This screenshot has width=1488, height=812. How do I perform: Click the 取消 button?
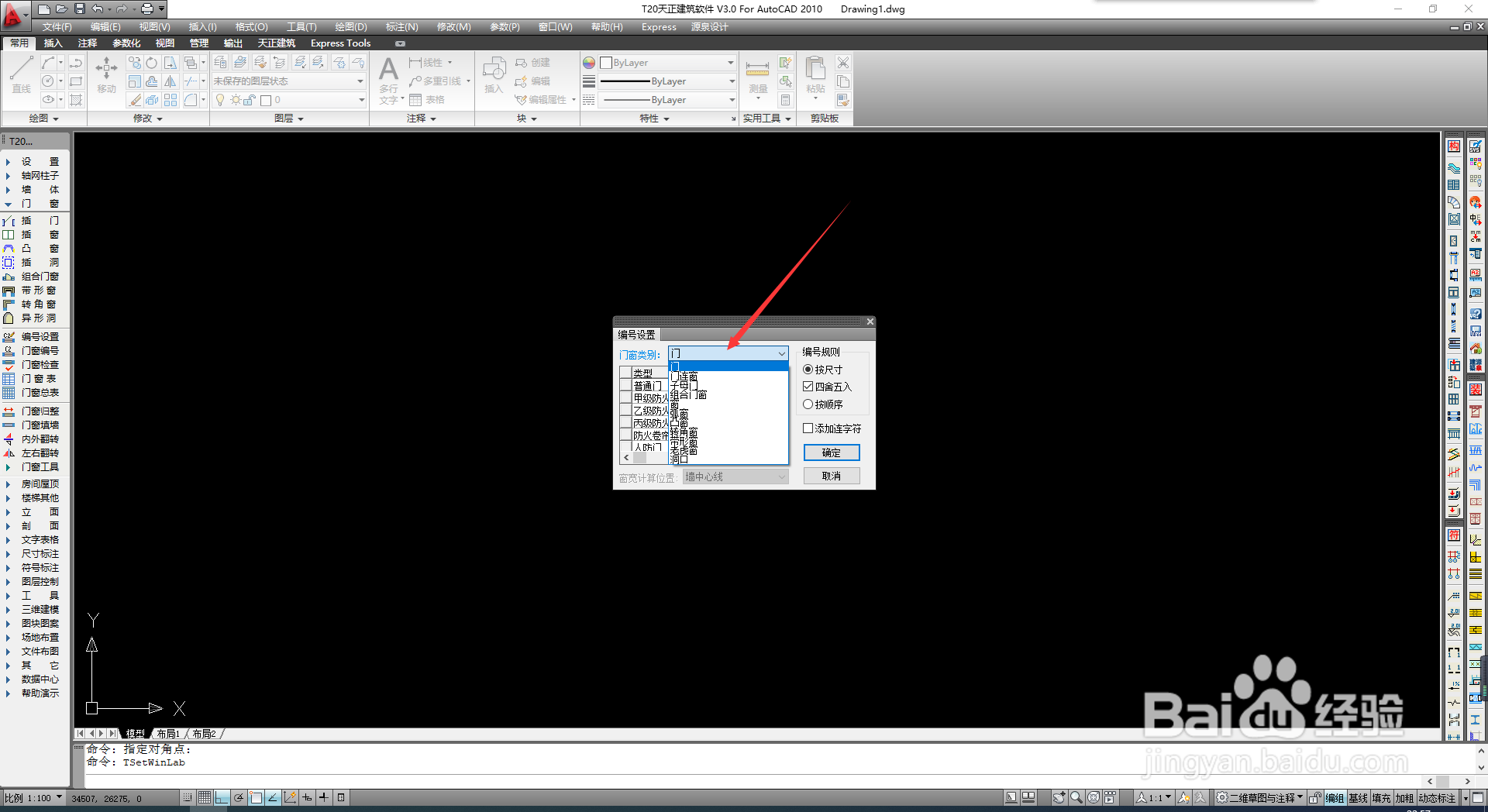pyautogui.click(x=831, y=476)
